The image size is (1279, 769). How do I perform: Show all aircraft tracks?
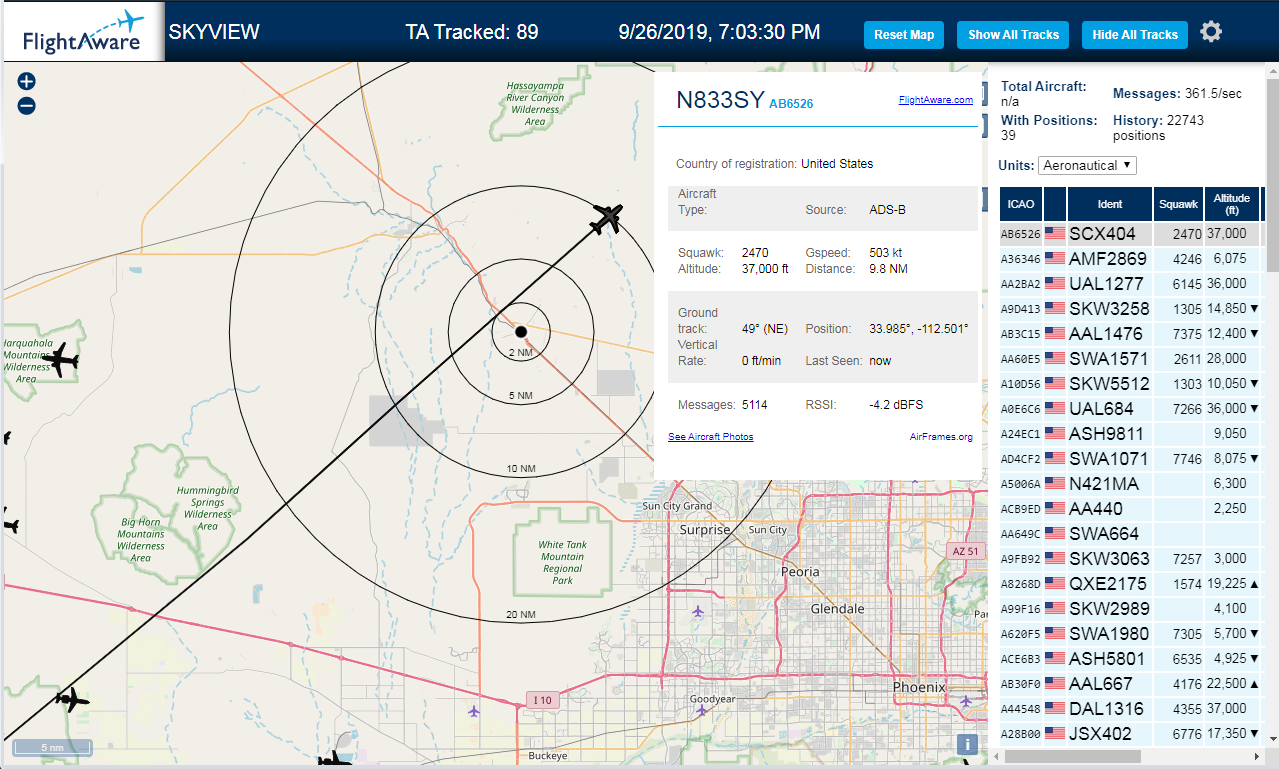click(1013, 34)
